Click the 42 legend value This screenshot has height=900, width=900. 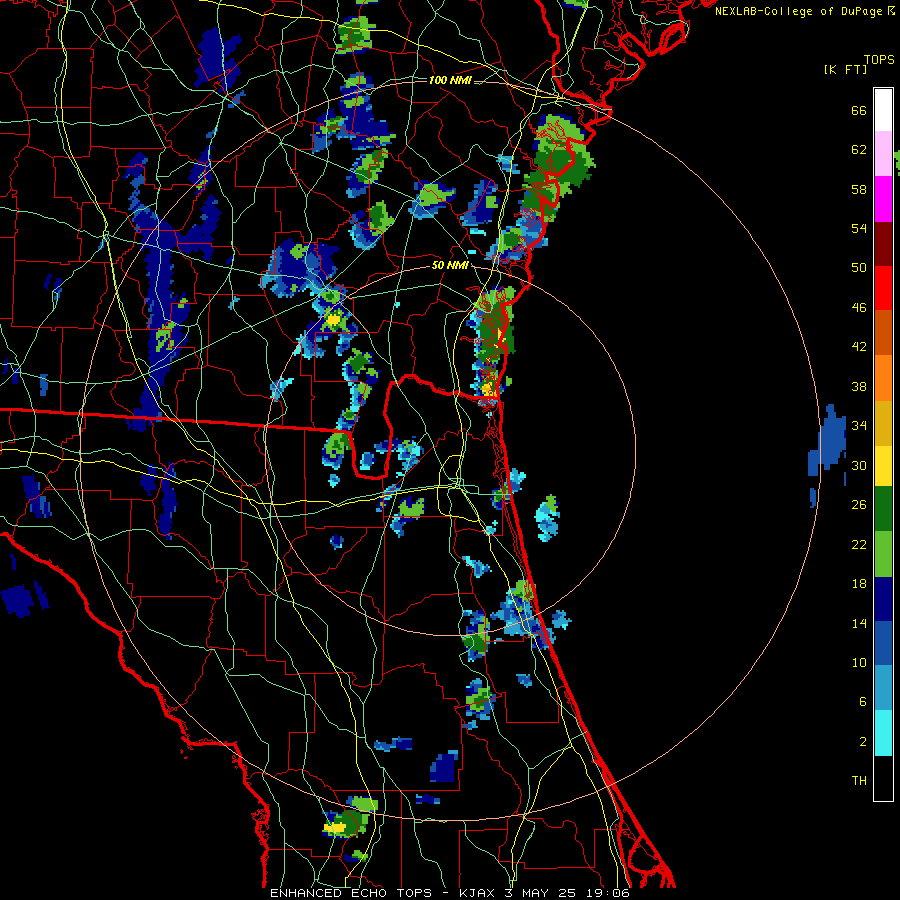pos(859,347)
